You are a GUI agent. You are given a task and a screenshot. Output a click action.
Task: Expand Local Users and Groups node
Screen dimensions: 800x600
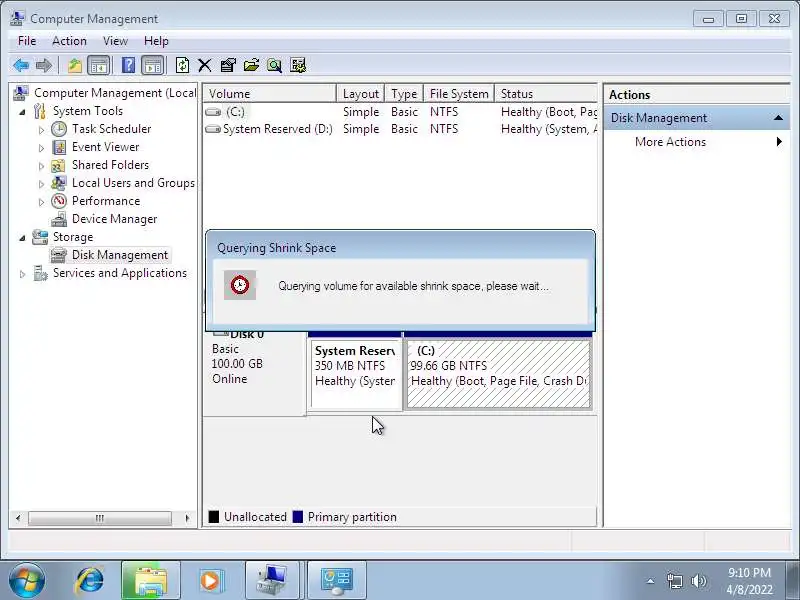[x=41, y=184]
